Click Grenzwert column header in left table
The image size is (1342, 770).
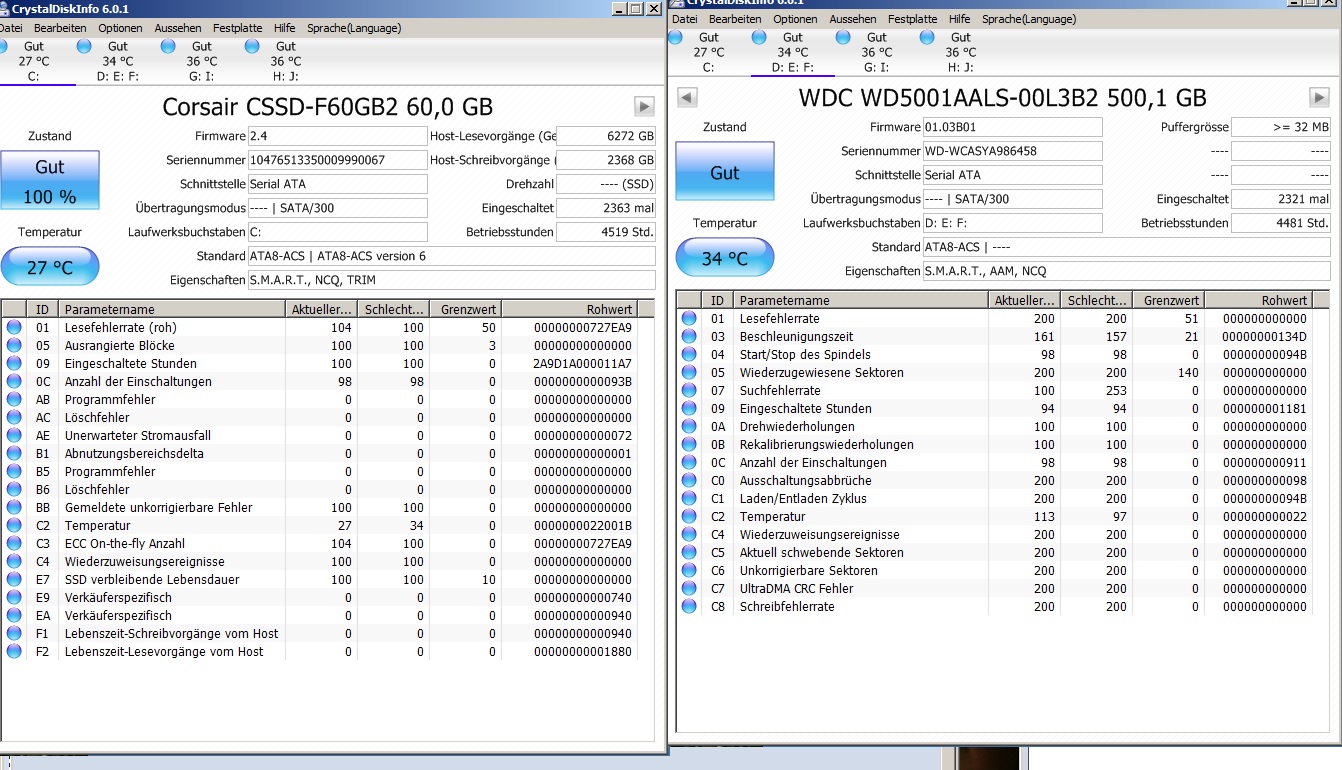click(x=464, y=309)
